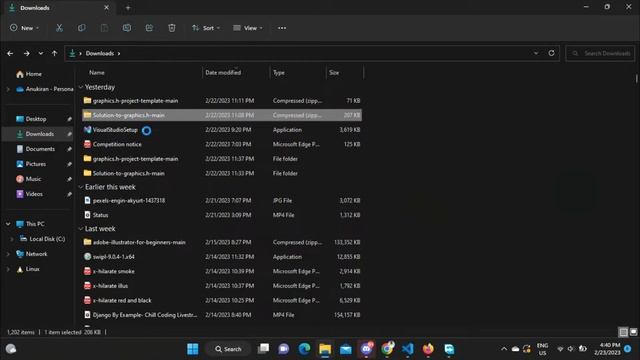Switch to large thumbnails view in status bar
640x360 pixels.
pyautogui.click(x=633, y=332)
